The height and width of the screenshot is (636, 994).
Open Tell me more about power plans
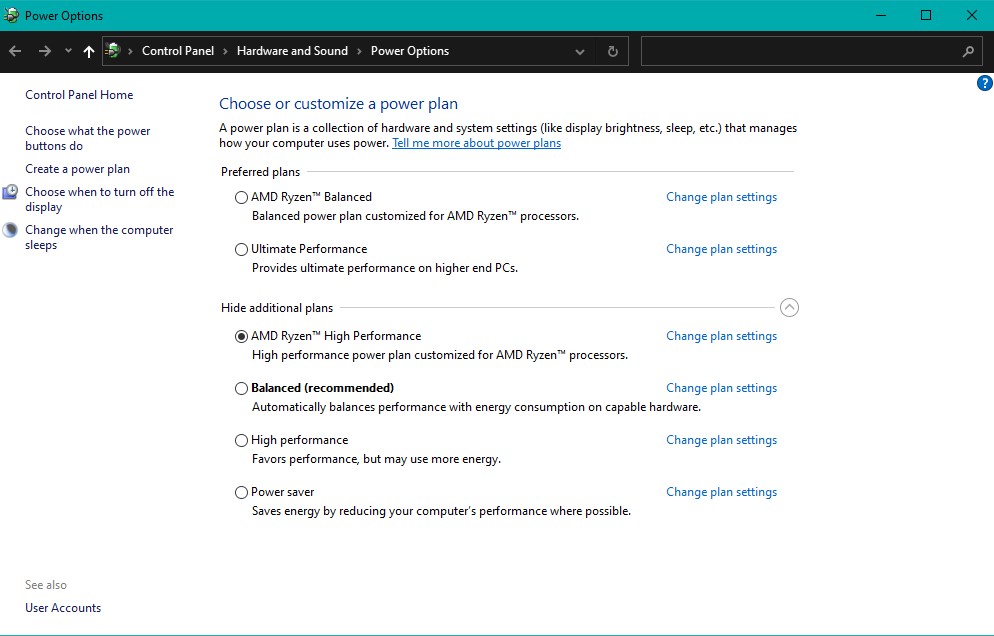[x=476, y=143]
